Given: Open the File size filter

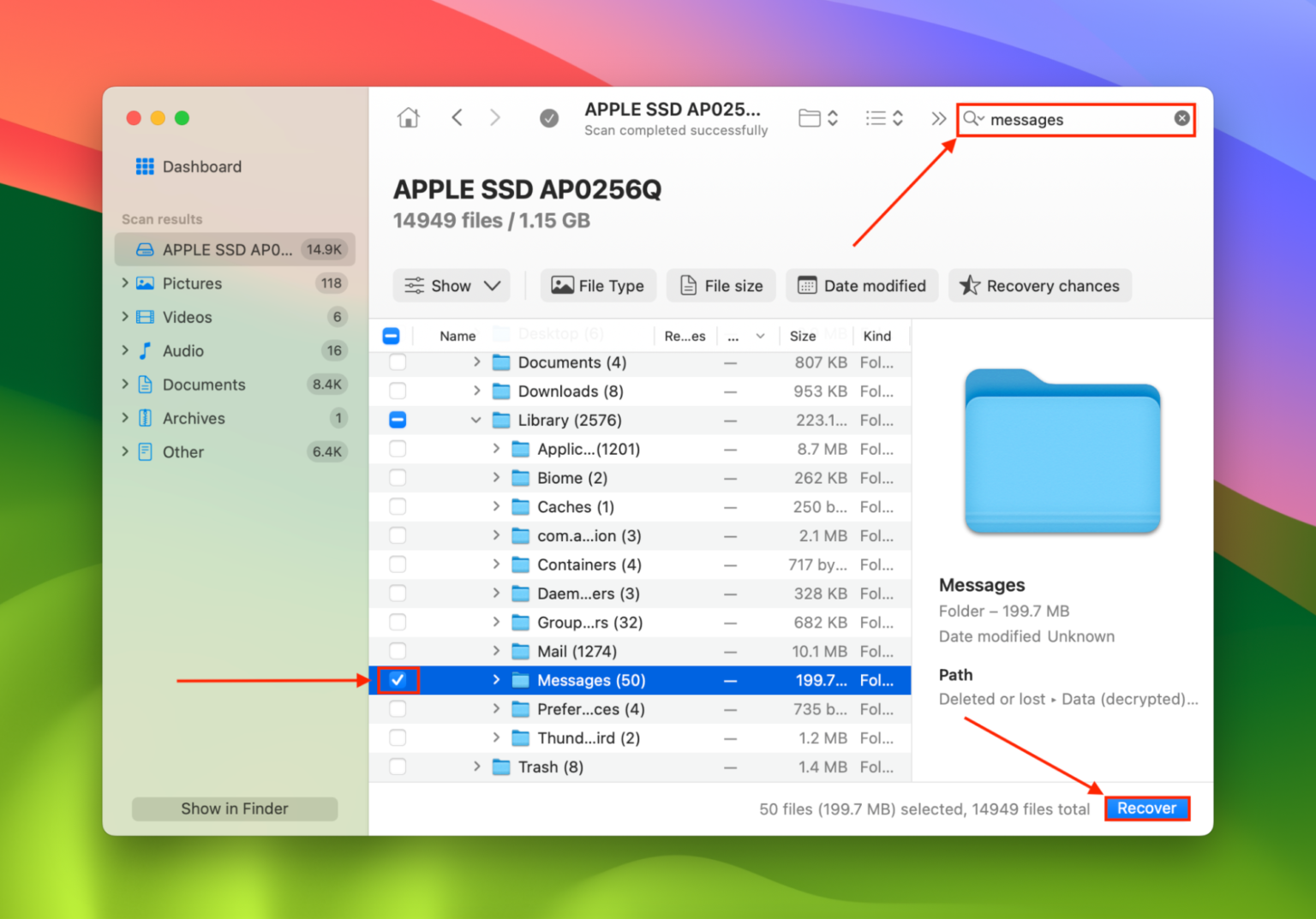Looking at the screenshot, I should pos(721,285).
